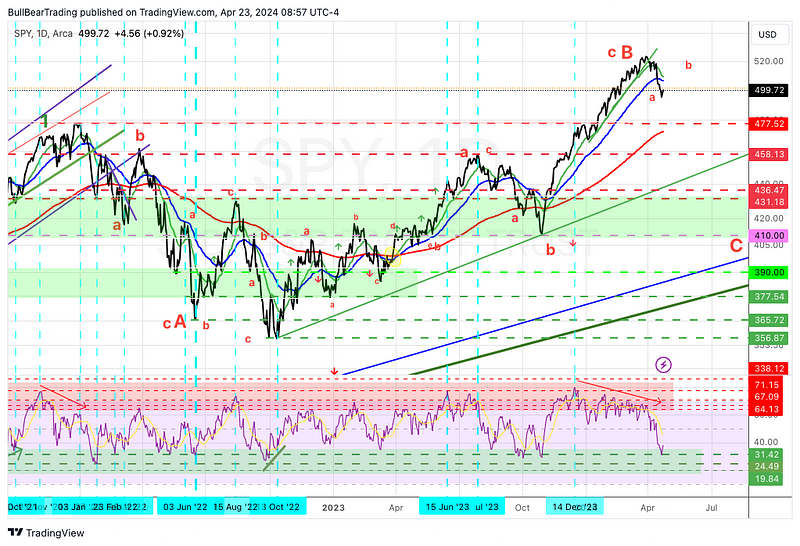The height and width of the screenshot is (546, 800).
Task: Click the 420.00 price axis tick
Action: [768, 218]
